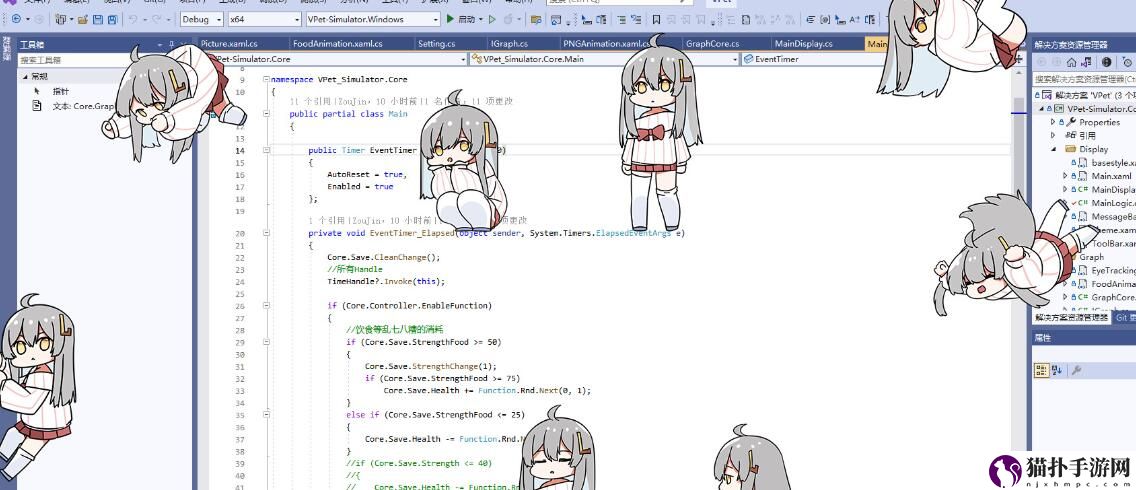
Task: Click the find in files folder icon
Action: pyautogui.click(x=535, y=19)
